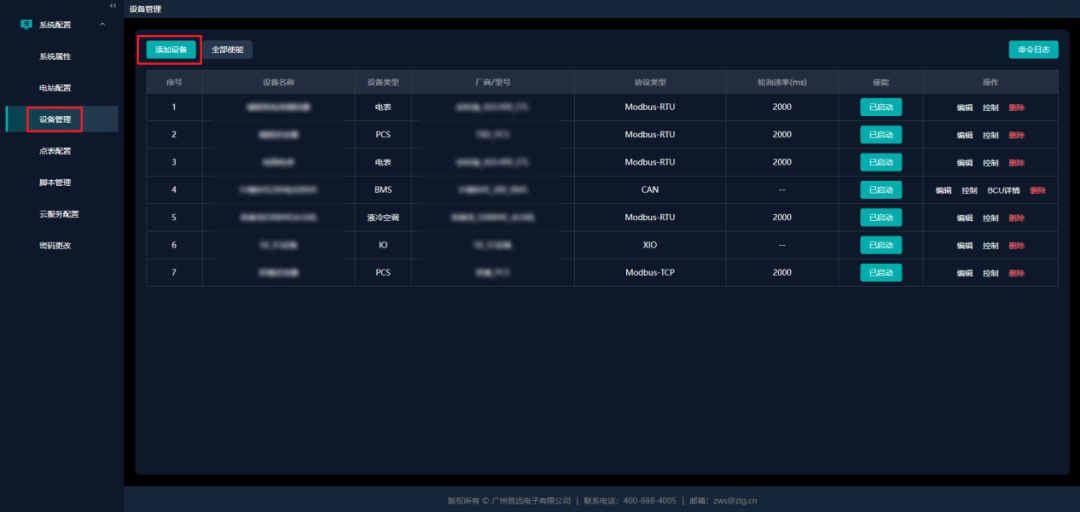Go to 点表配置 page
This screenshot has height=512, width=1080.
[x=55, y=151]
